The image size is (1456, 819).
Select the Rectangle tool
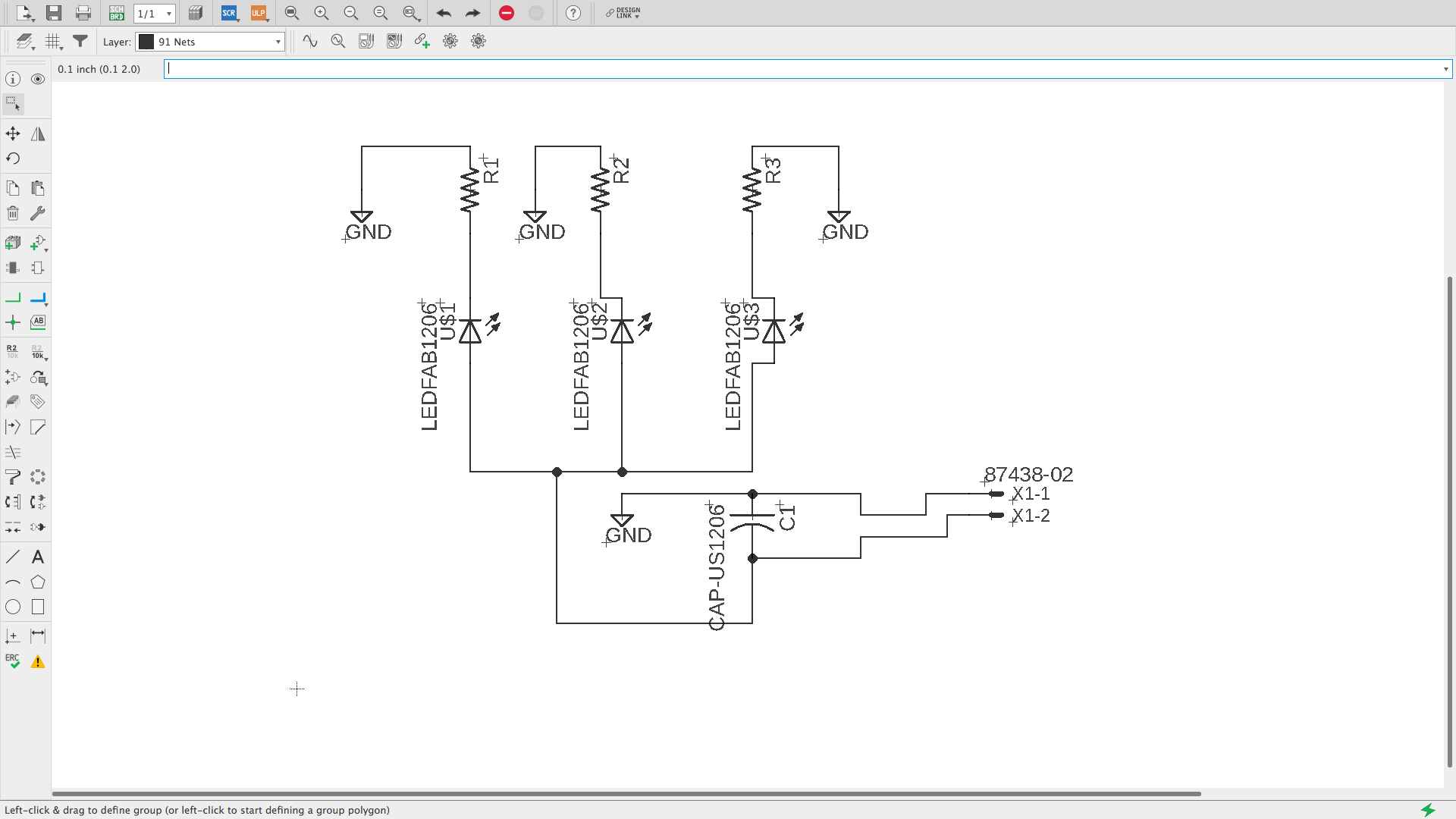tap(38, 607)
